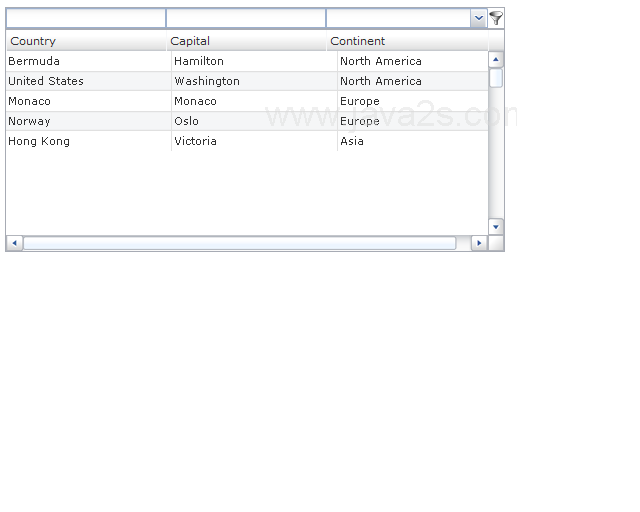The image size is (640, 512).
Task: Click the Capital filter text field
Action: click(x=245, y=18)
